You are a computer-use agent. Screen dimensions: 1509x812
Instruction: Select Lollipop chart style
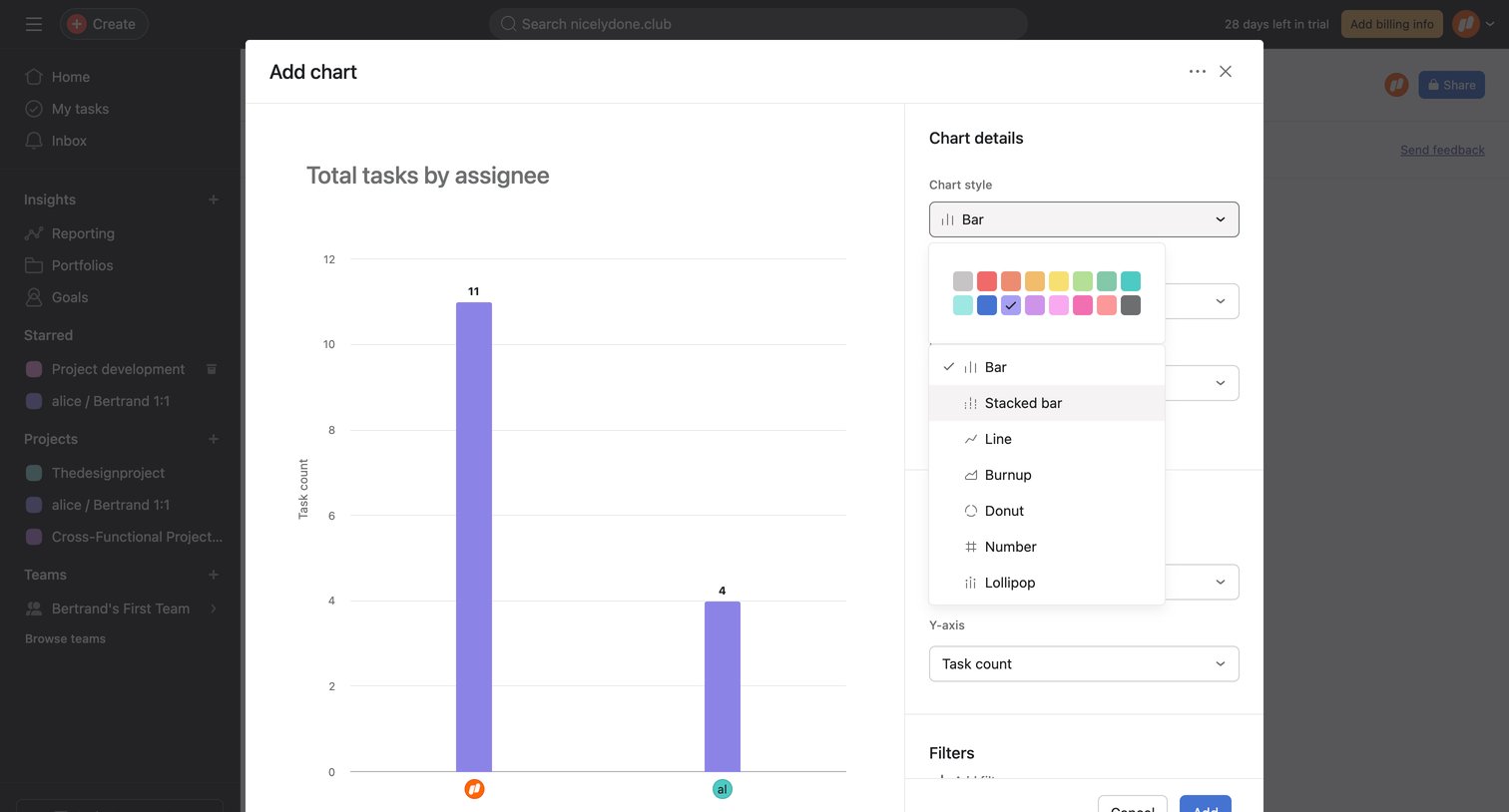pos(1047,583)
